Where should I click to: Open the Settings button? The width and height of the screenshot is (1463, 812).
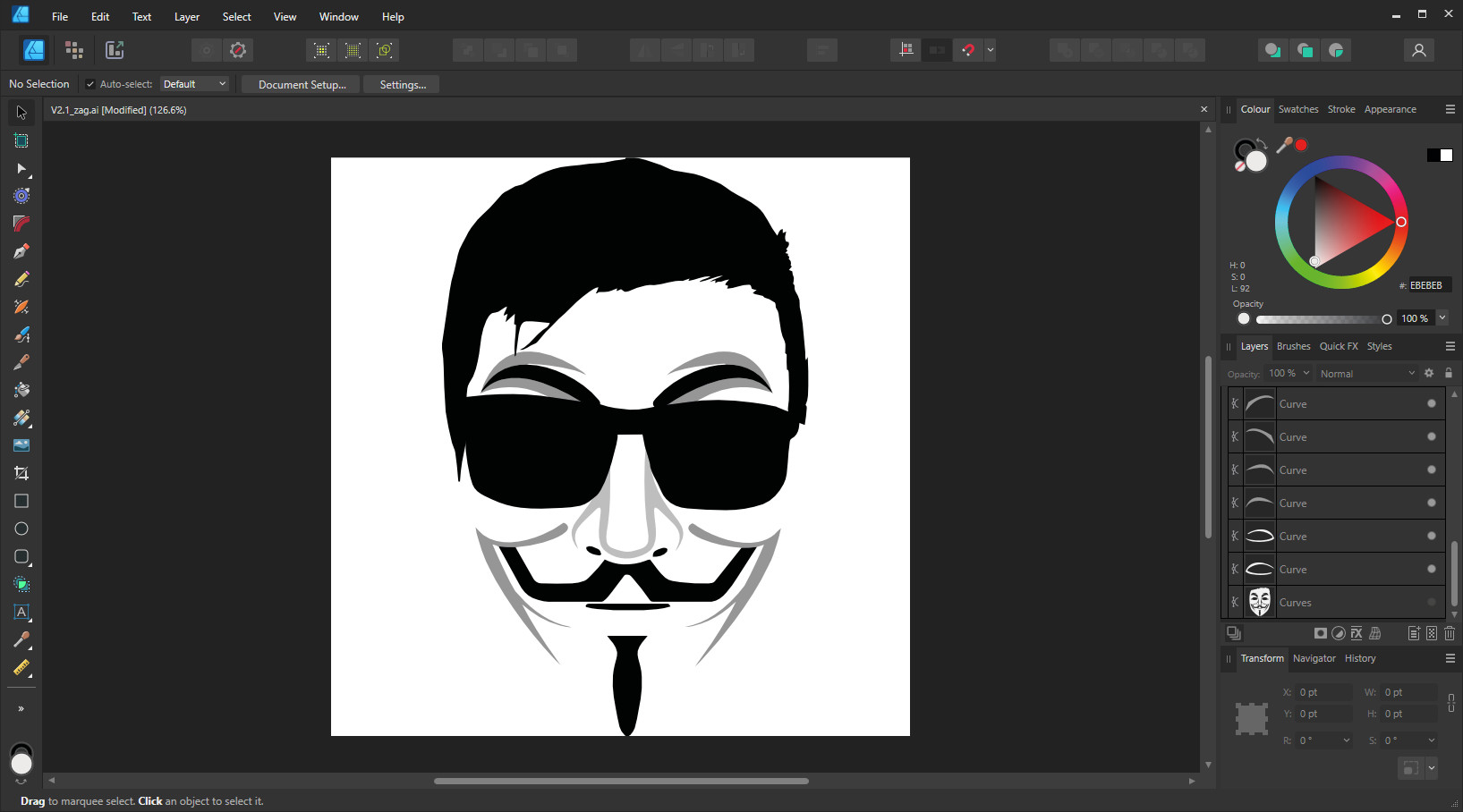point(403,84)
